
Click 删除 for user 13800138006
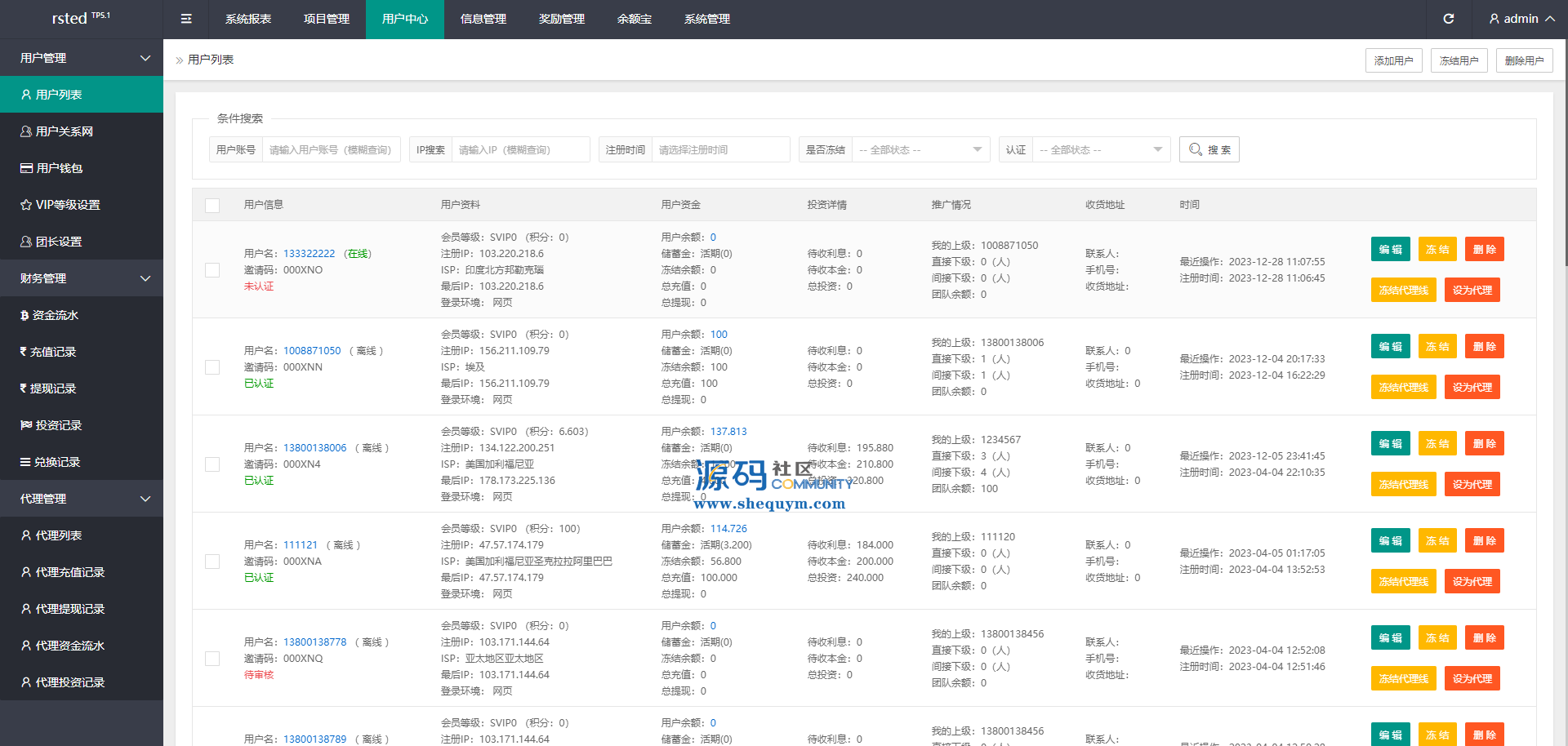coord(1485,443)
